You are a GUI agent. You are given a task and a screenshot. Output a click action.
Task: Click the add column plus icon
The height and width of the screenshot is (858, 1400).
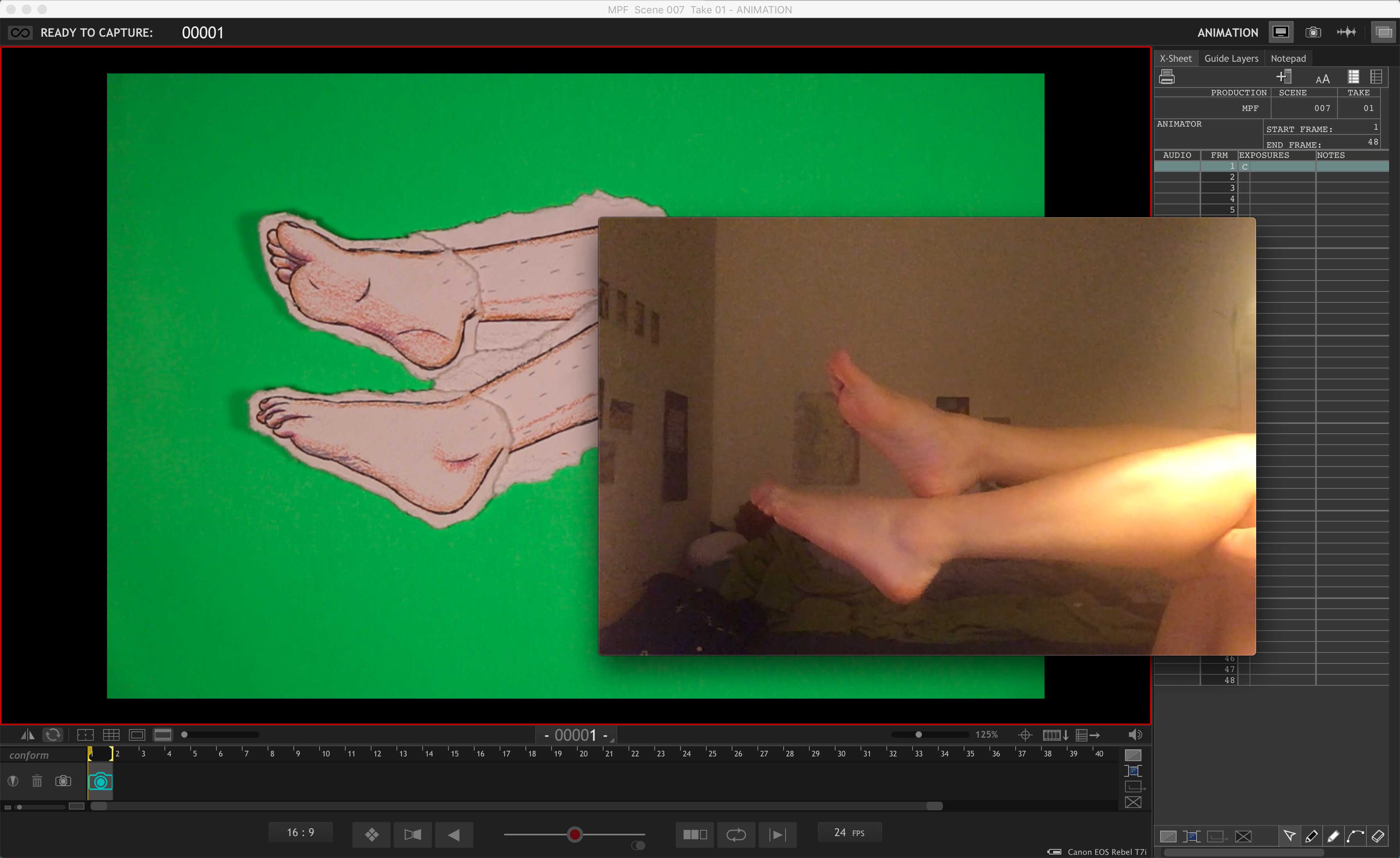pyautogui.click(x=1284, y=77)
